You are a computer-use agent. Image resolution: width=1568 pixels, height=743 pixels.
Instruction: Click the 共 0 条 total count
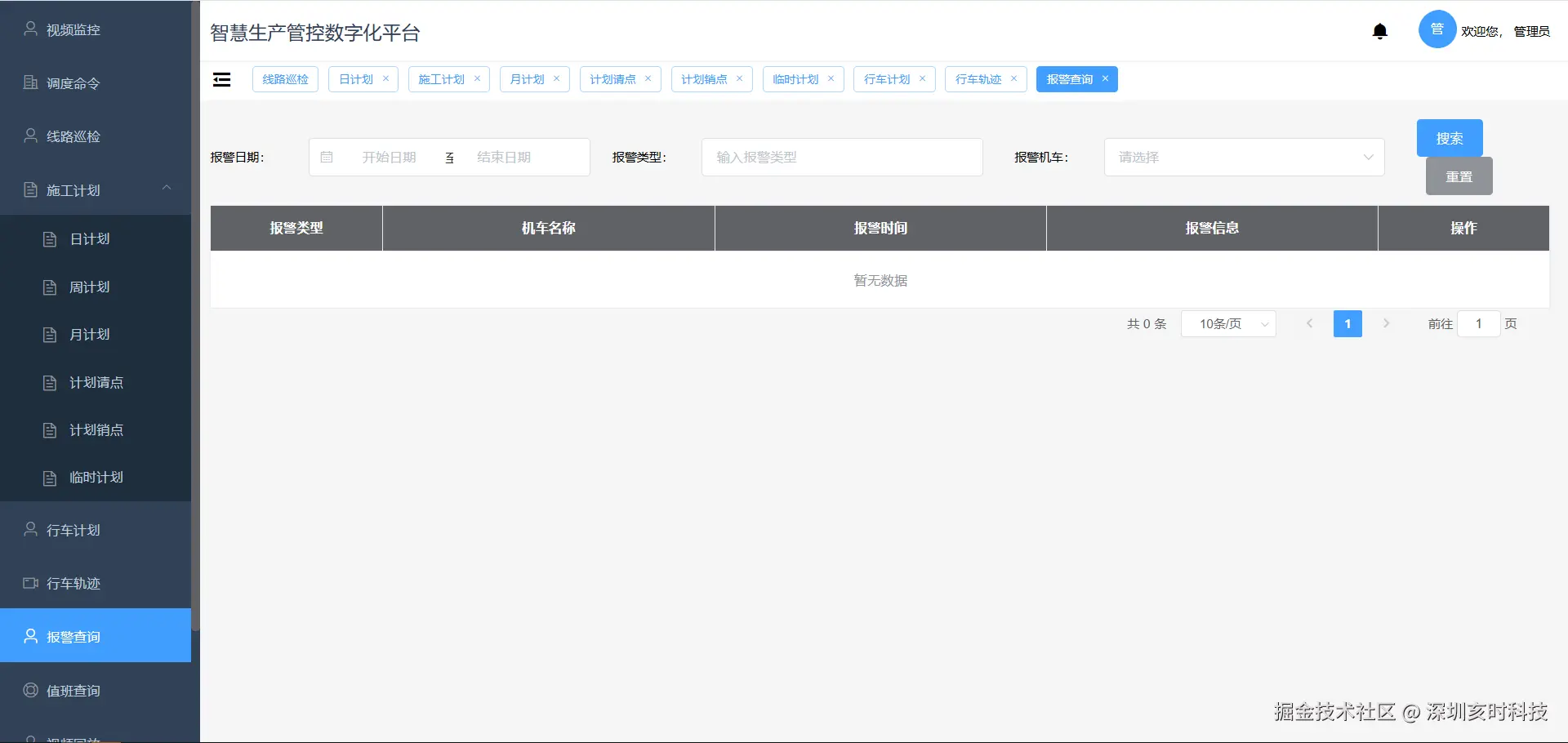coord(1147,324)
